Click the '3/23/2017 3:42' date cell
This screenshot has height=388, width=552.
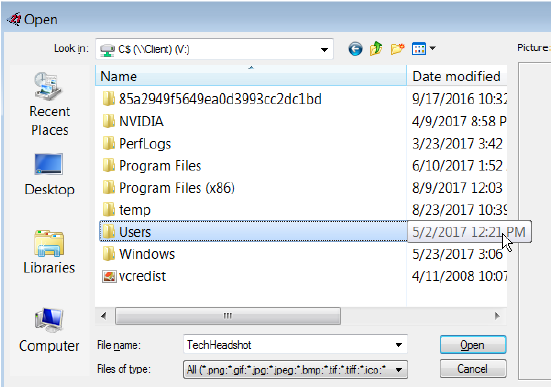[x=457, y=144]
